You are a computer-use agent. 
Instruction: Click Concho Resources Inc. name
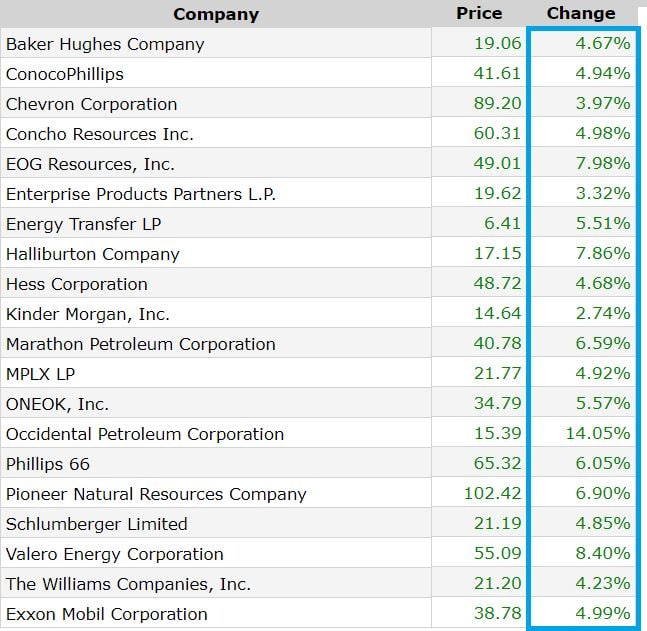pos(100,134)
